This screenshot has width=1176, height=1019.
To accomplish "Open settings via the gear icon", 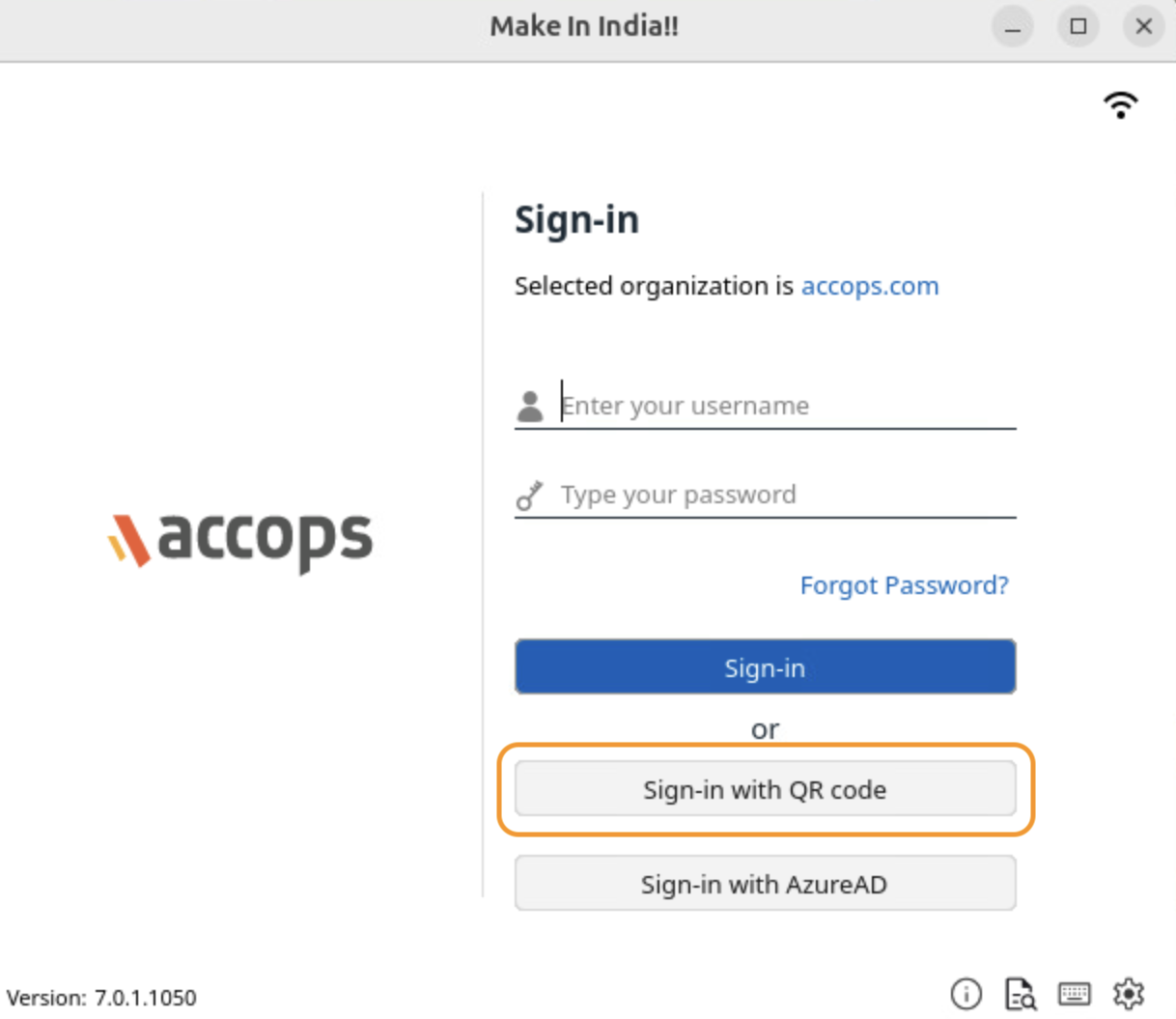I will (1128, 993).
